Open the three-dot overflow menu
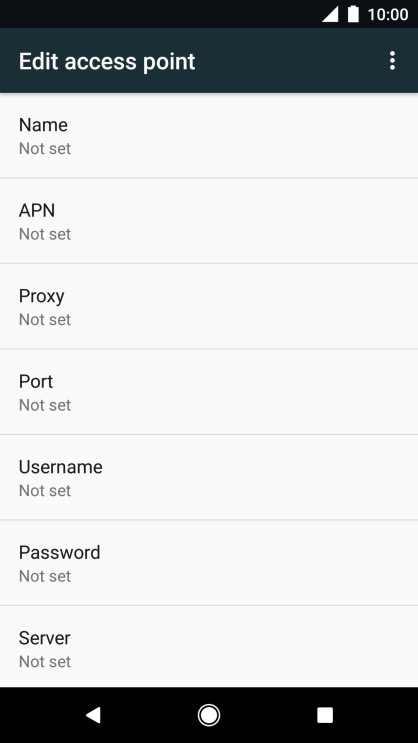This screenshot has height=743, width=418. 392,61
